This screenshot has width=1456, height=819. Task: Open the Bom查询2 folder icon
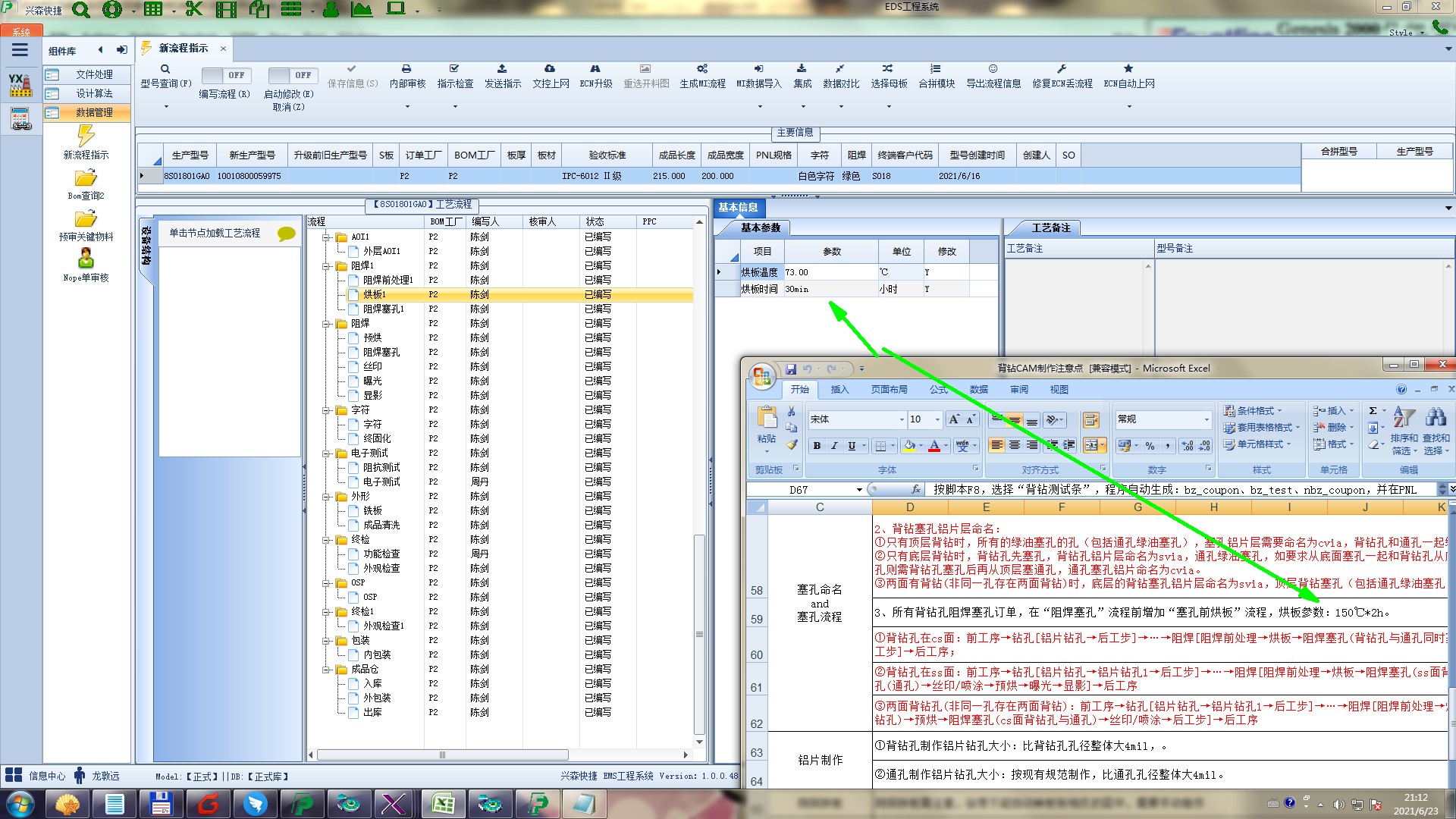coord(86,178)
